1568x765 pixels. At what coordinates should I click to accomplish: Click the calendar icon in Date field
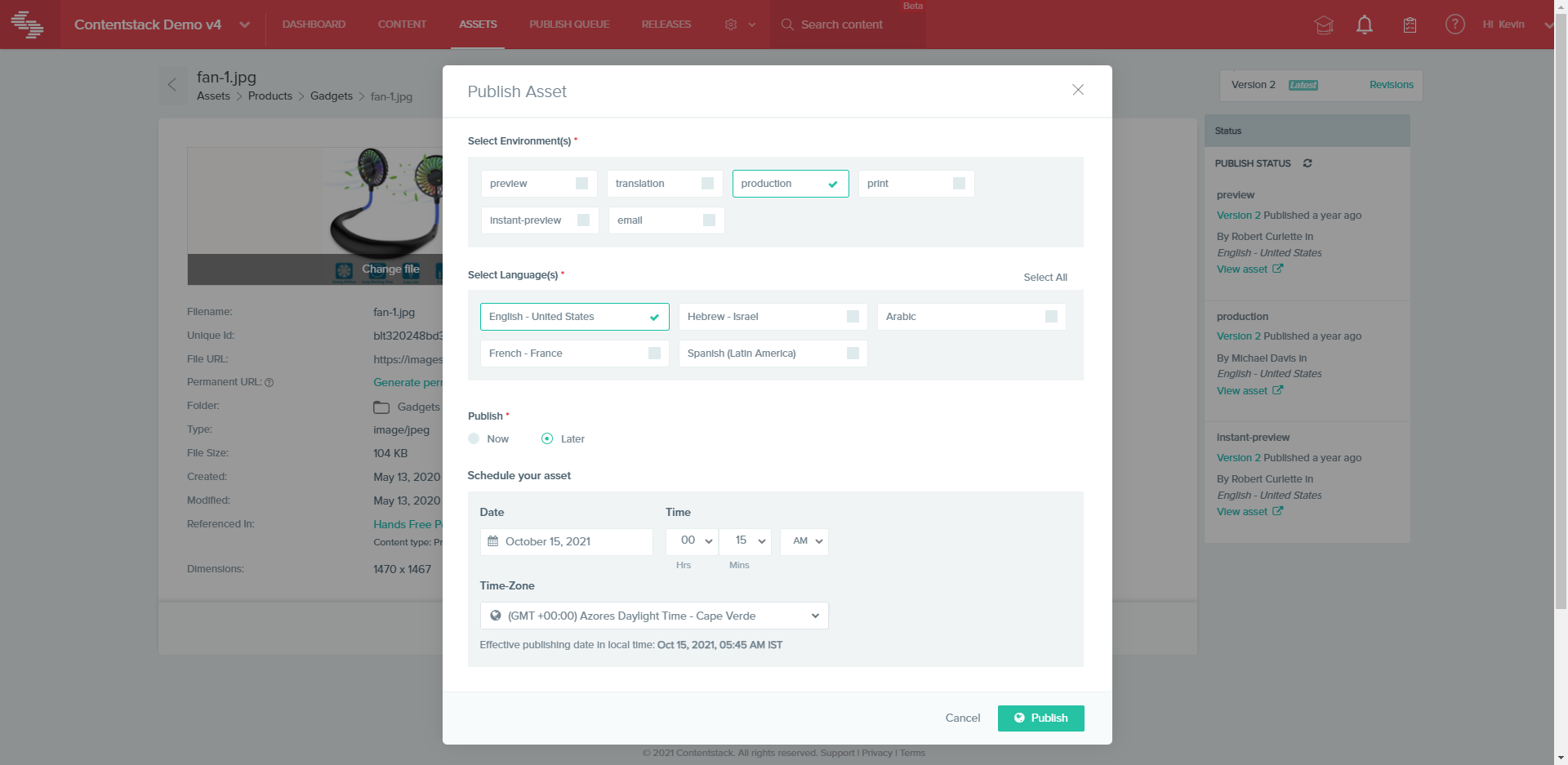(493, 541)
